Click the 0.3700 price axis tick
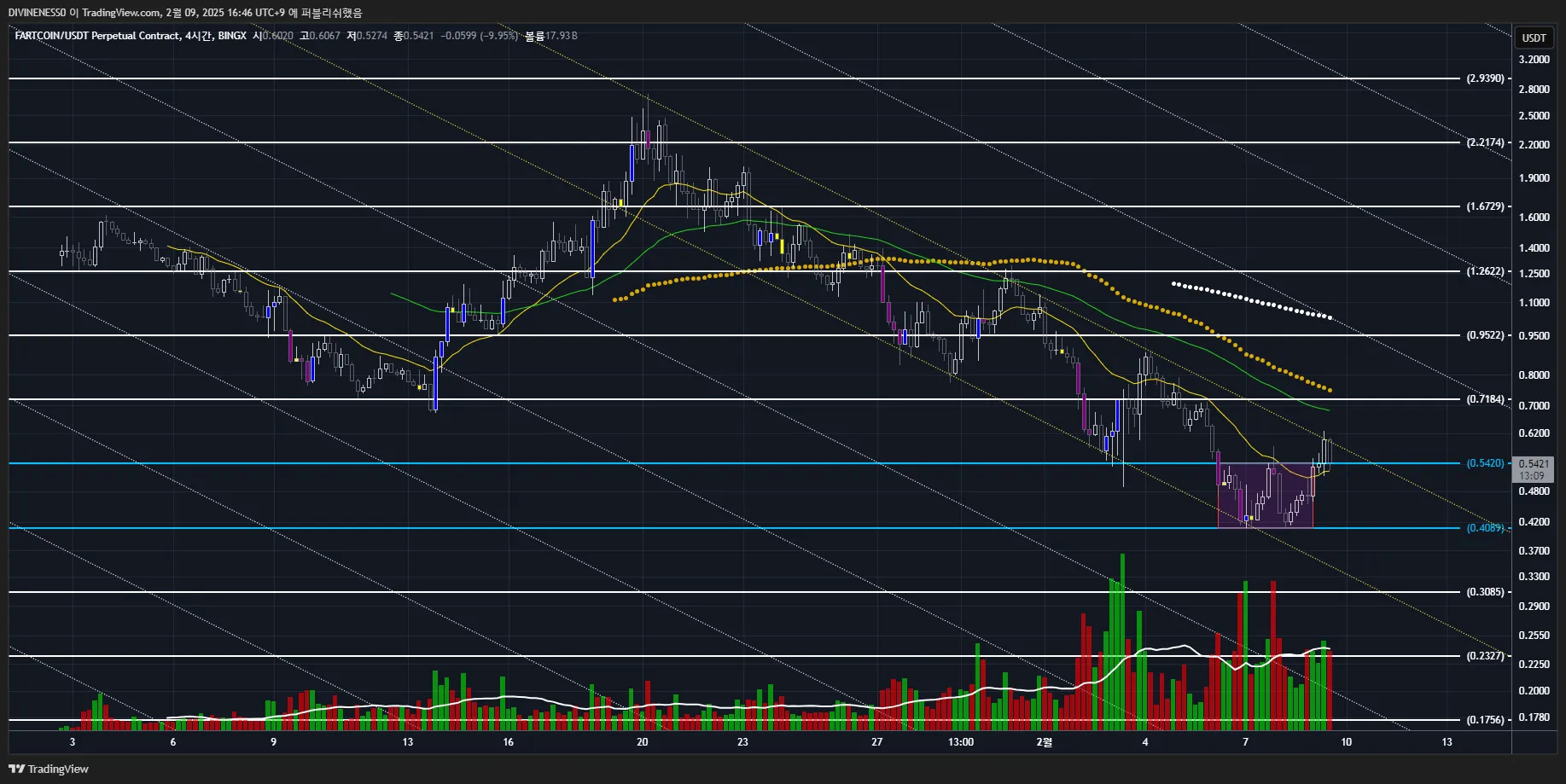This screenshot has width=1566, height=784. point(1534,551)
